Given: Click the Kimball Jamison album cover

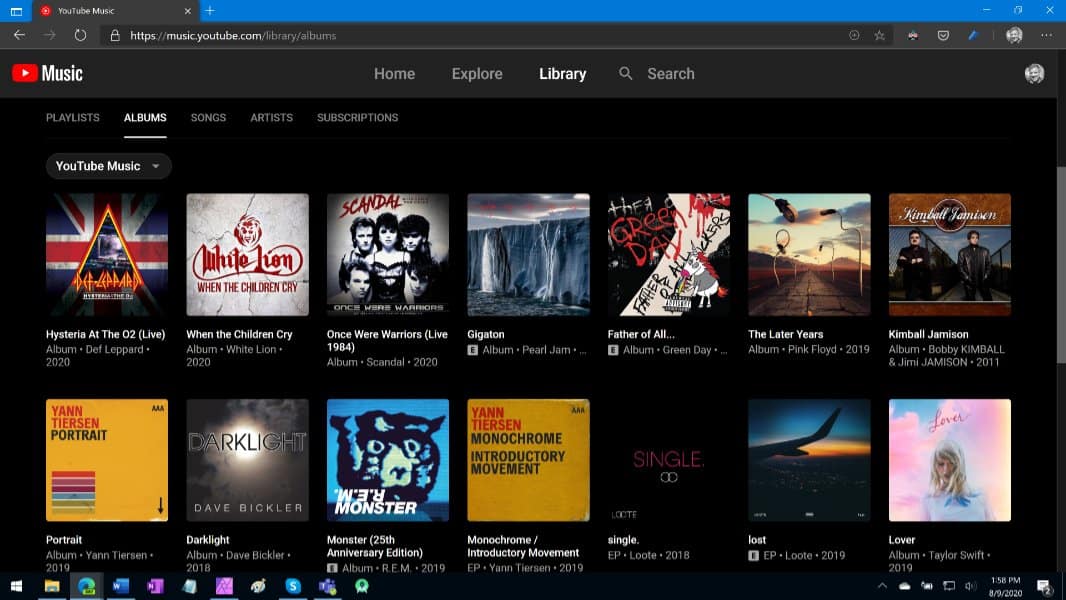Looking at the screenshot, I should (950, 255).
